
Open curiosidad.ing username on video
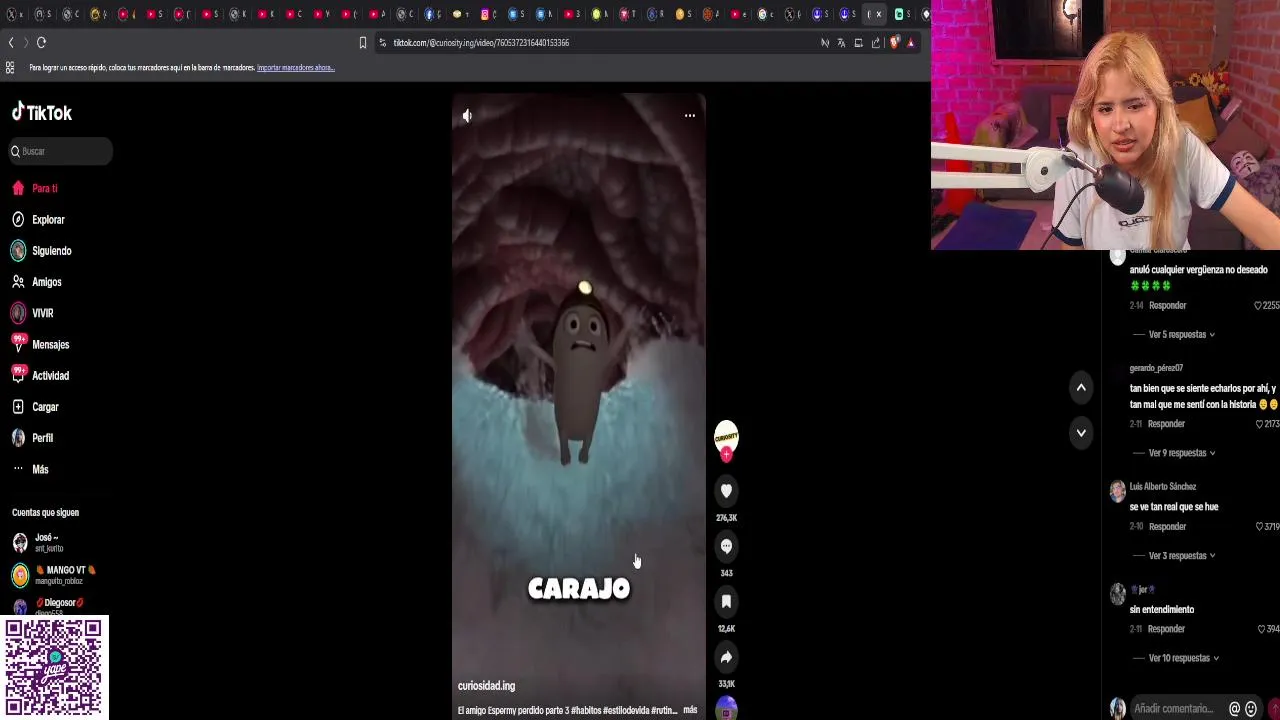tap(486, 686)
